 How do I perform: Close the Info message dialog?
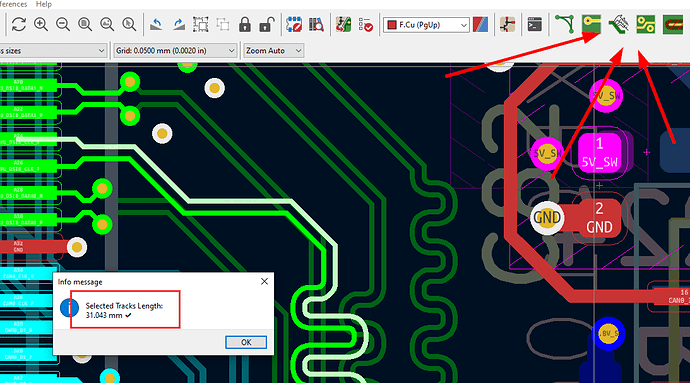pyautogui.click(x=264, y=281)
